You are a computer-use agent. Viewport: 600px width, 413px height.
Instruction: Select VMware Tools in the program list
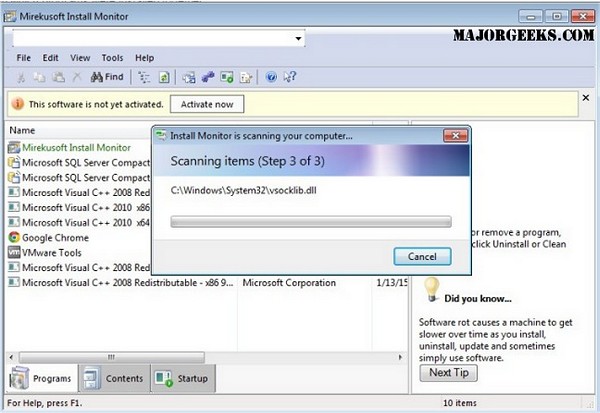[x=52, y=253]
